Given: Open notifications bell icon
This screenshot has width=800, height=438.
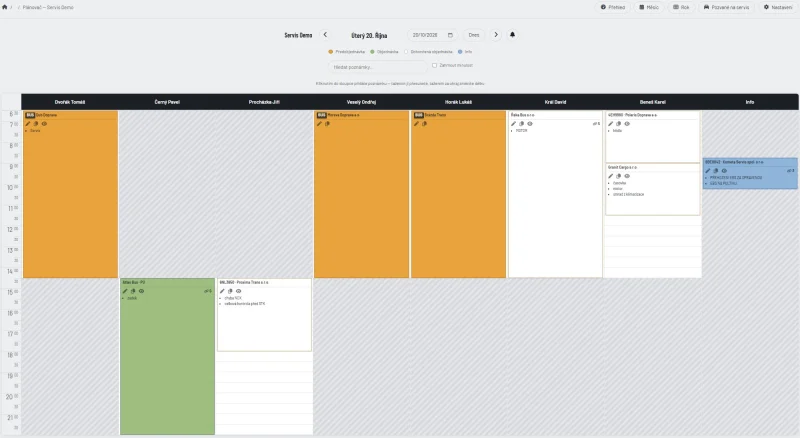Looking at the screenshot, I should tap(512, 35).
